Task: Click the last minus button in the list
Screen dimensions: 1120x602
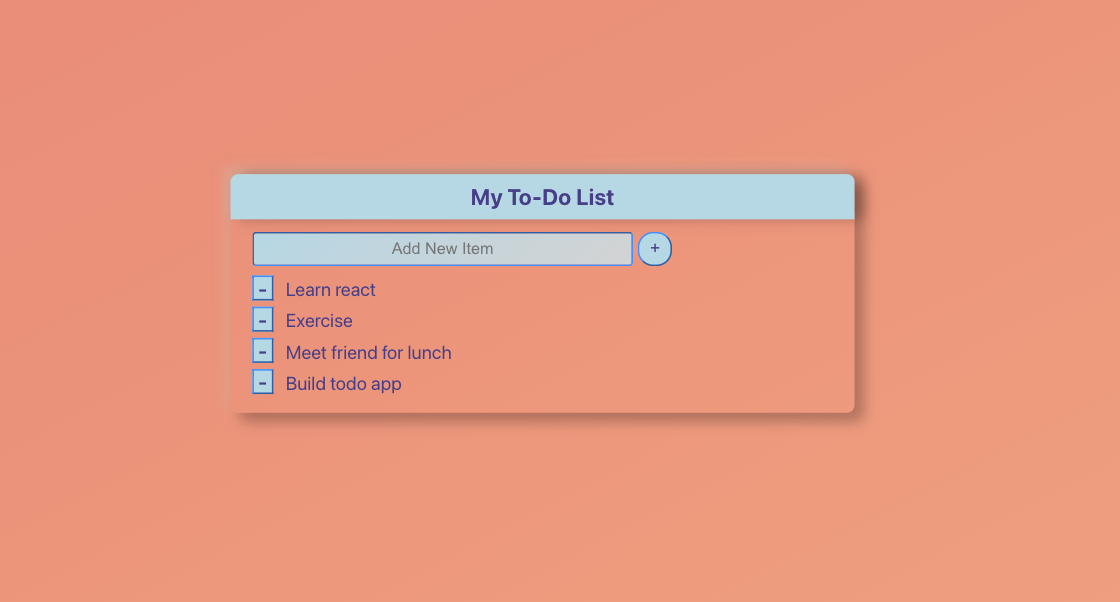Action: coord(263,382)
